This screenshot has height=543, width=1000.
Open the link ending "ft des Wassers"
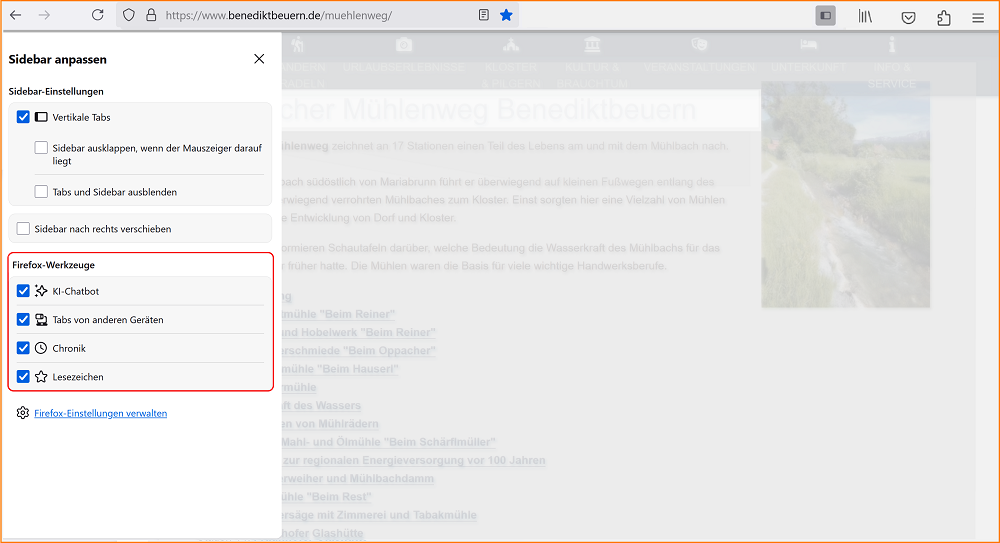point(321,405)
